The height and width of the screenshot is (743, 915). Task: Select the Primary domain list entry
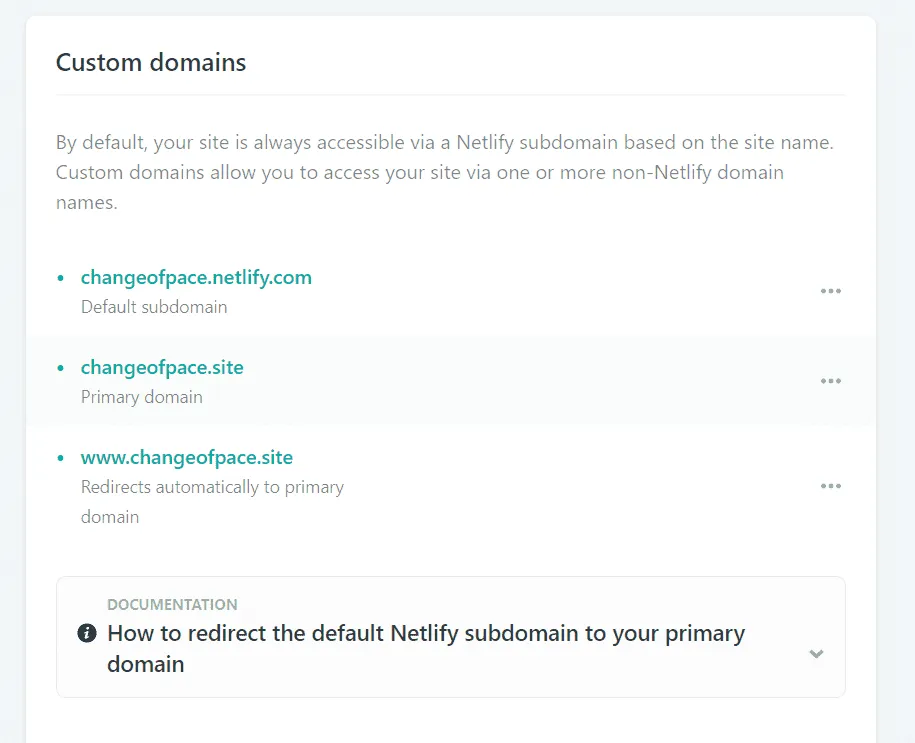(x=141, y=397)
